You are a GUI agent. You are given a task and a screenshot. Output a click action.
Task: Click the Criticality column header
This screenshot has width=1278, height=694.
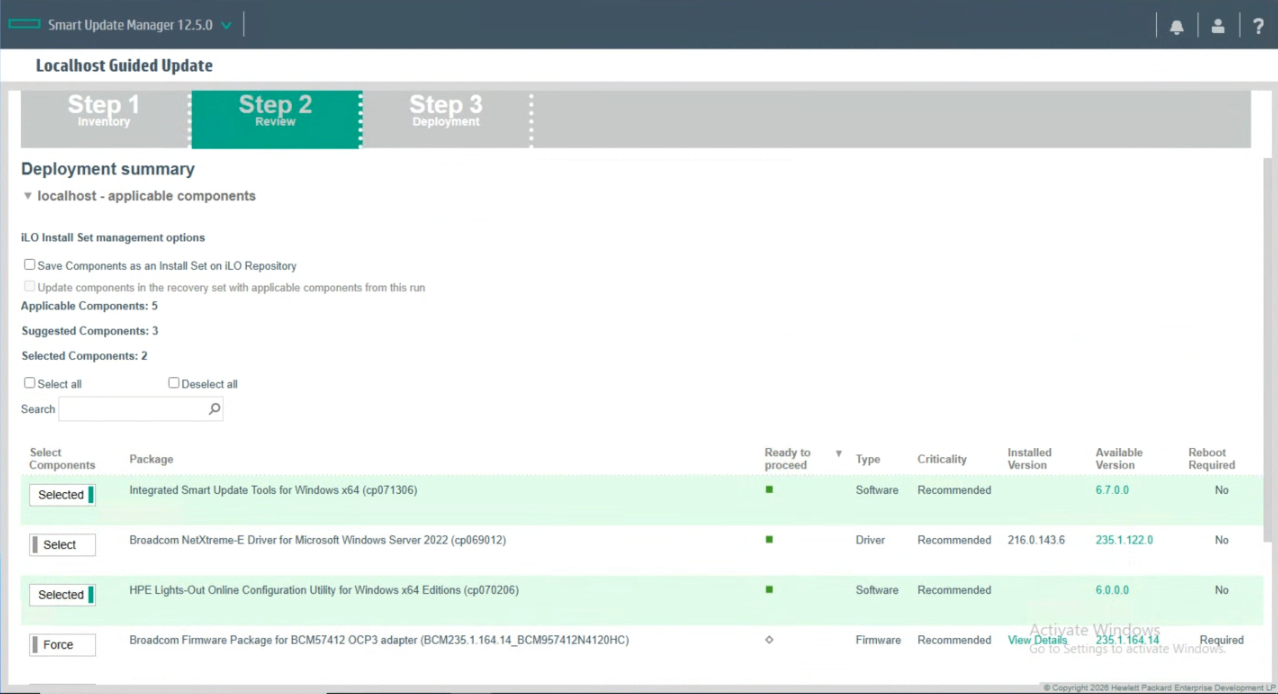coord(942,459)
